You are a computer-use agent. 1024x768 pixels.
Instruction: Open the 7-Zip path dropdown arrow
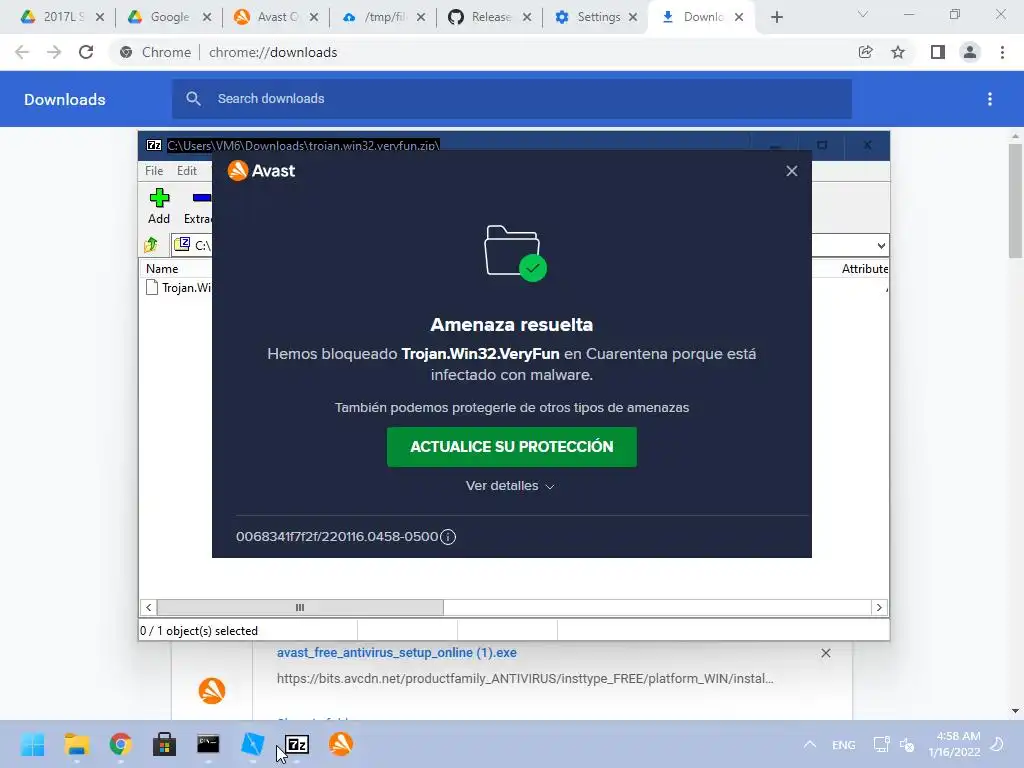click(x=881, y=246)
